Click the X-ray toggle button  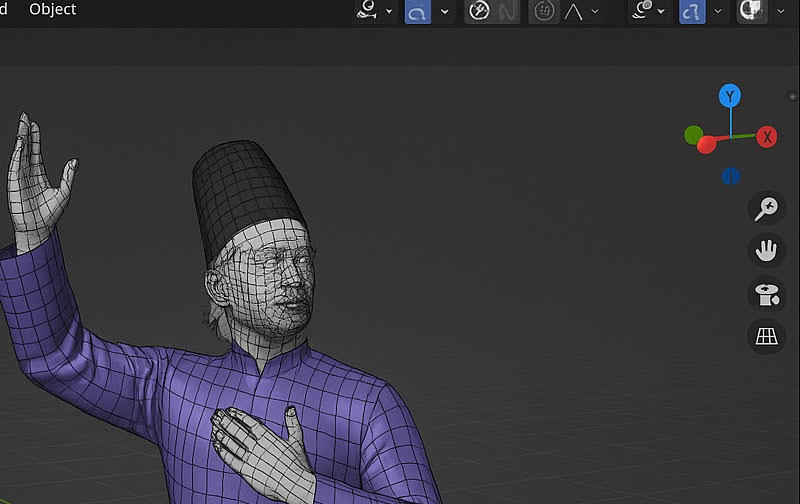coord(749,11)
